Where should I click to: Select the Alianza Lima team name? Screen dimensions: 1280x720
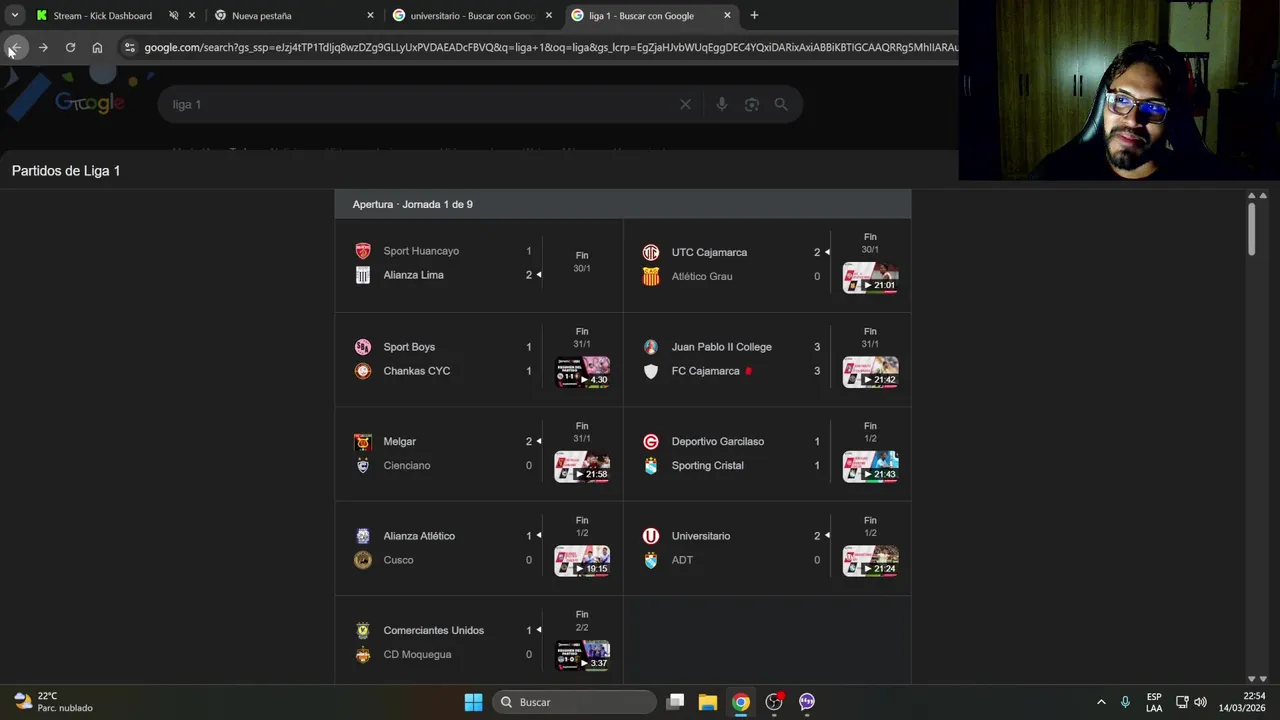(413, 275)
